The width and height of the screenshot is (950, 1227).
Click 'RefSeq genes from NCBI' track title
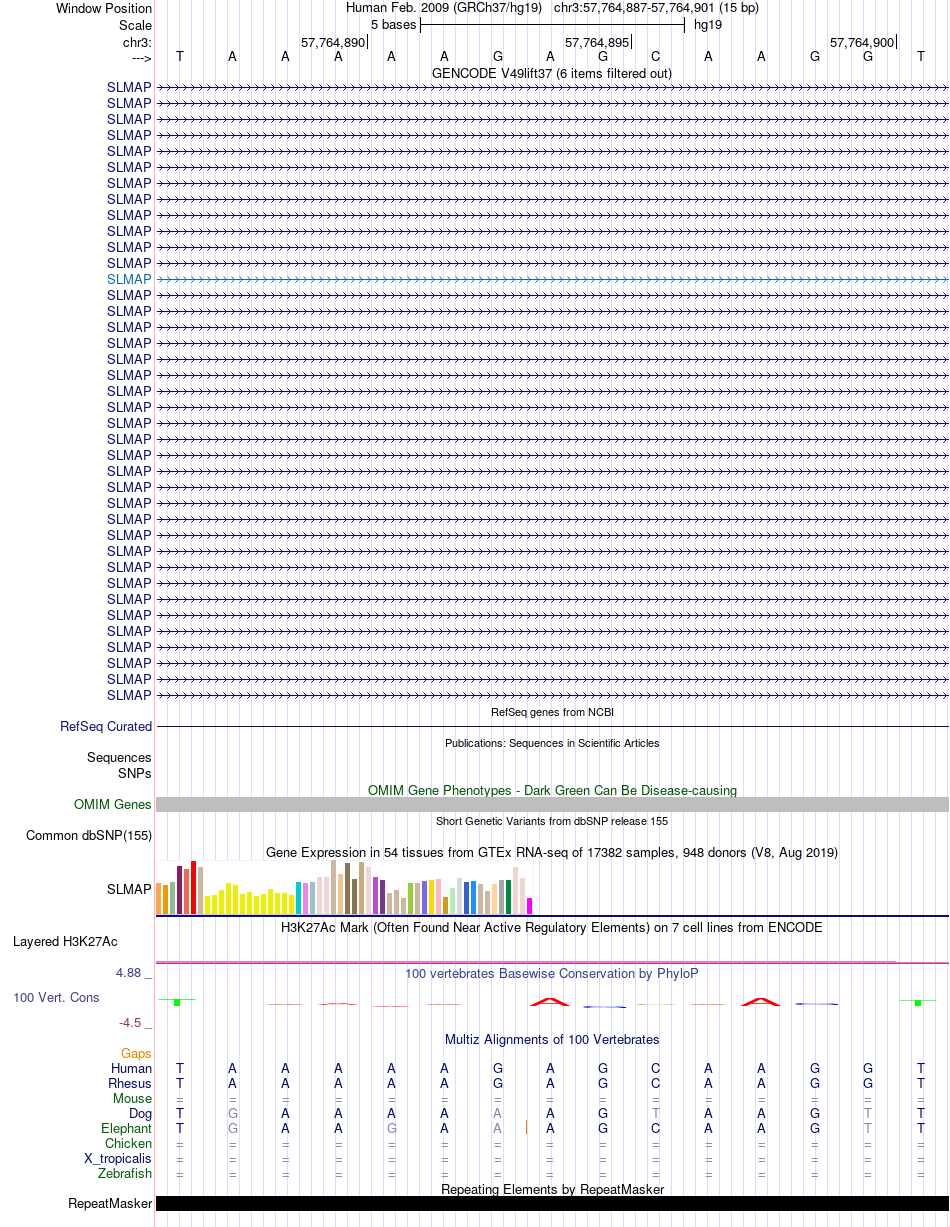pos(552,713)
